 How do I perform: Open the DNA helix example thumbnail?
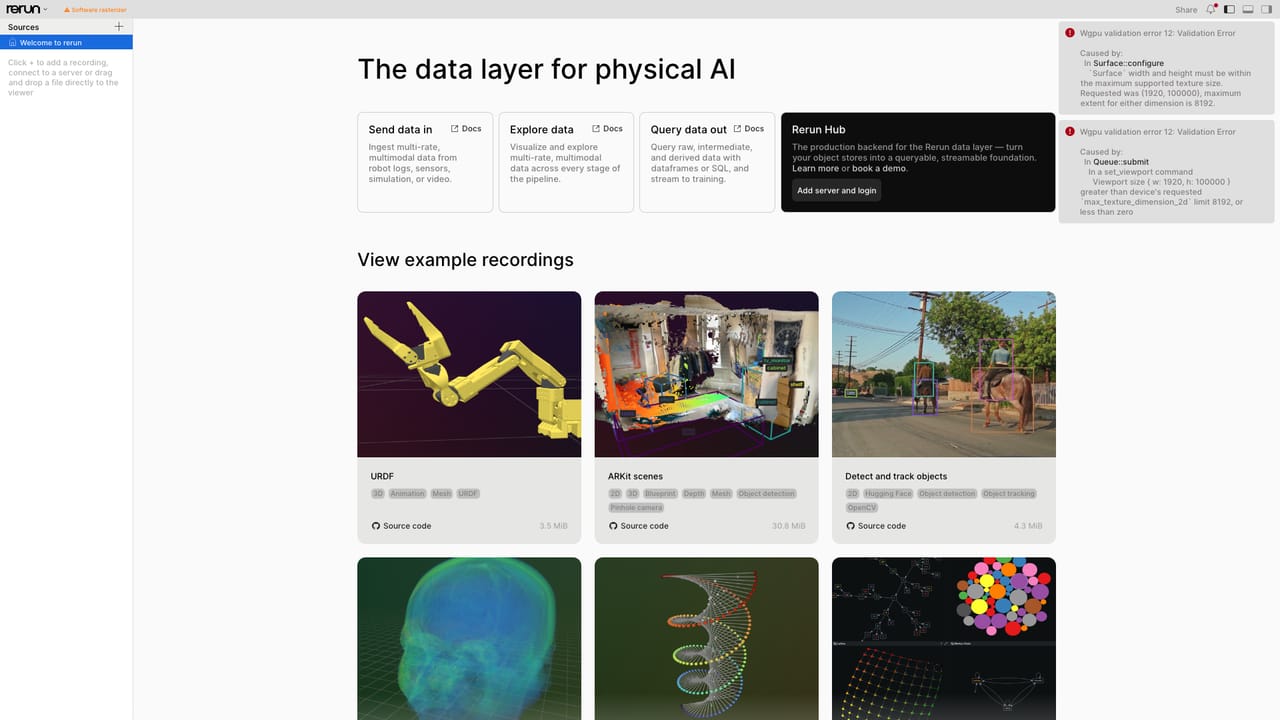706,638
